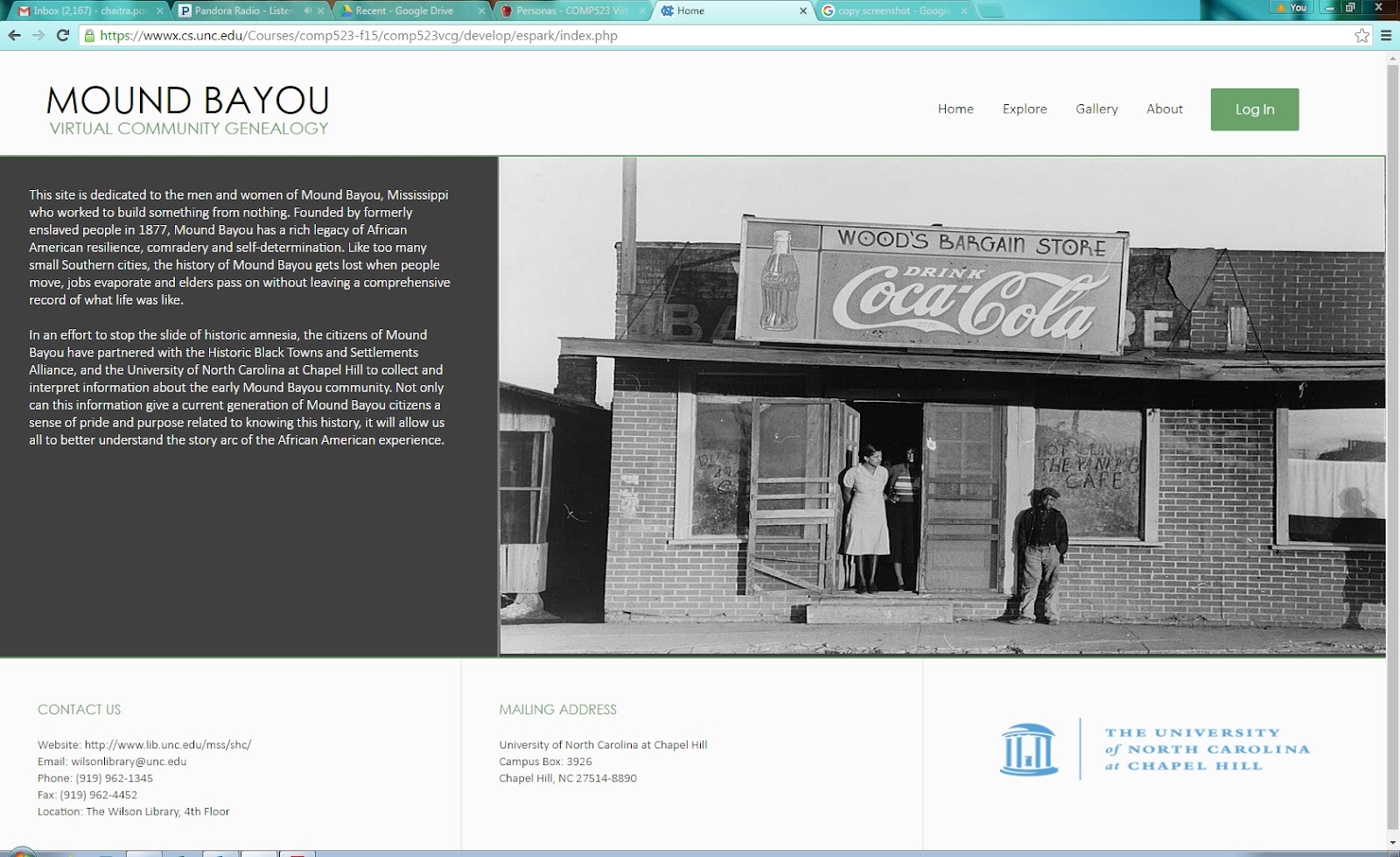Go back using the browser back arrow
The height and width of the screenshot is (857, 1400).
pyautogui.click(x=14, y=36)
